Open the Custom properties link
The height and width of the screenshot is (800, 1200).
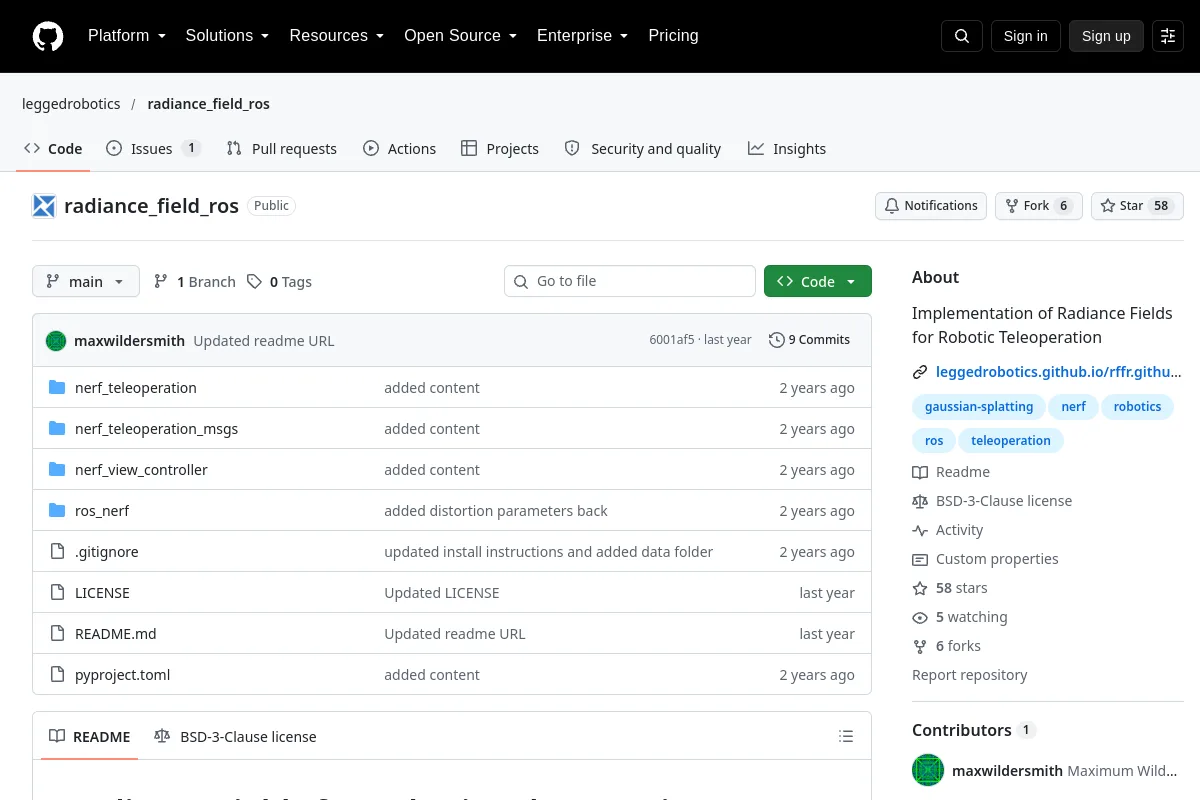985,559
